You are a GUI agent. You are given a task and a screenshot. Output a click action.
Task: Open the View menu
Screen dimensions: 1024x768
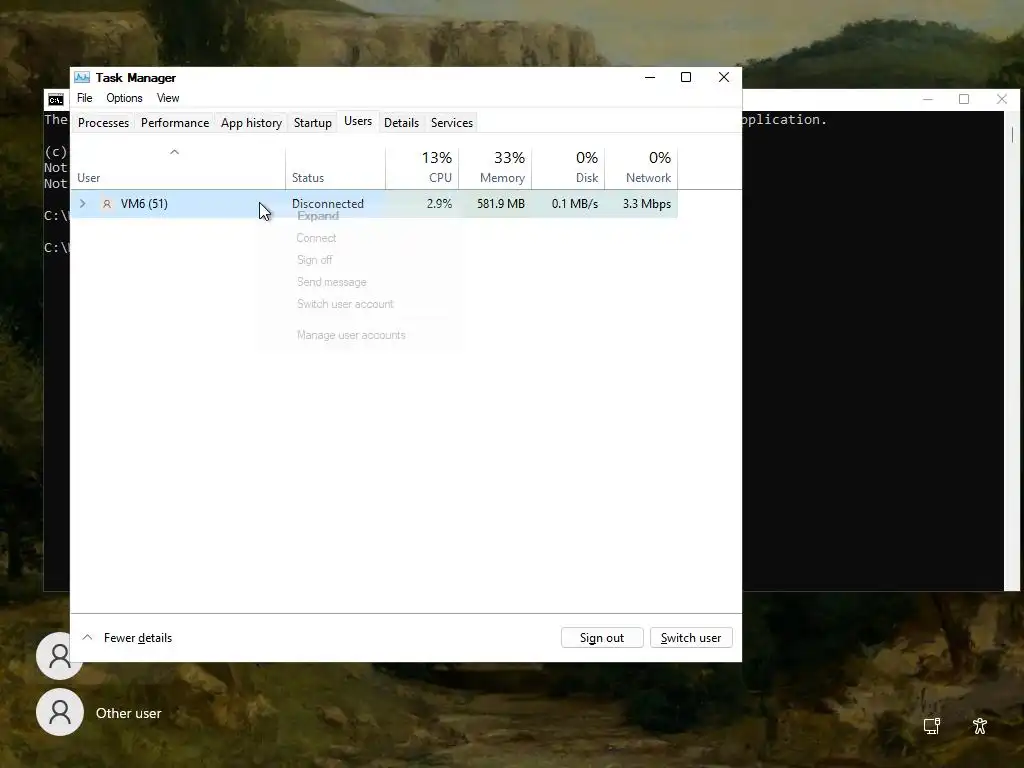click(x=168, y=98)
